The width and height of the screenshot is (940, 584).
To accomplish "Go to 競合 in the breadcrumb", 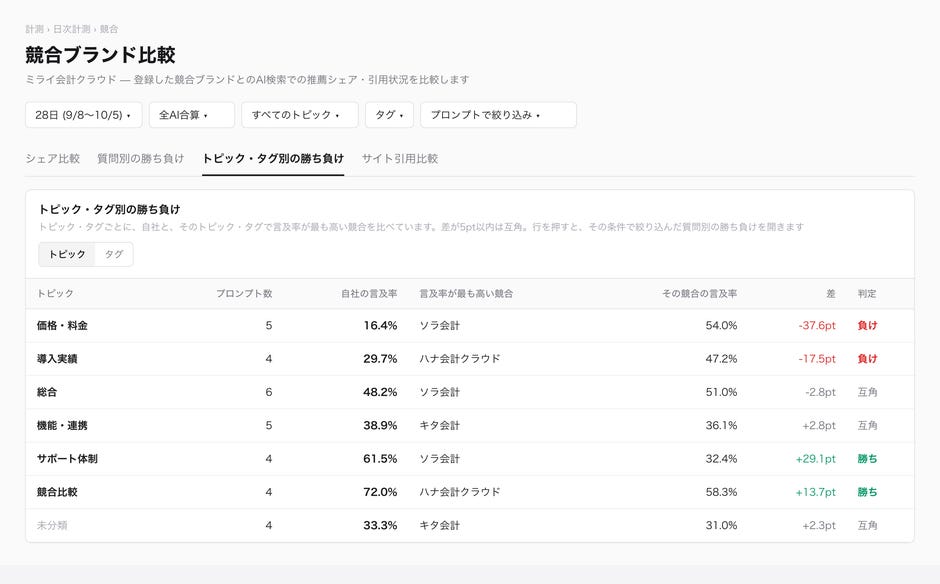I will coord(109,29).
